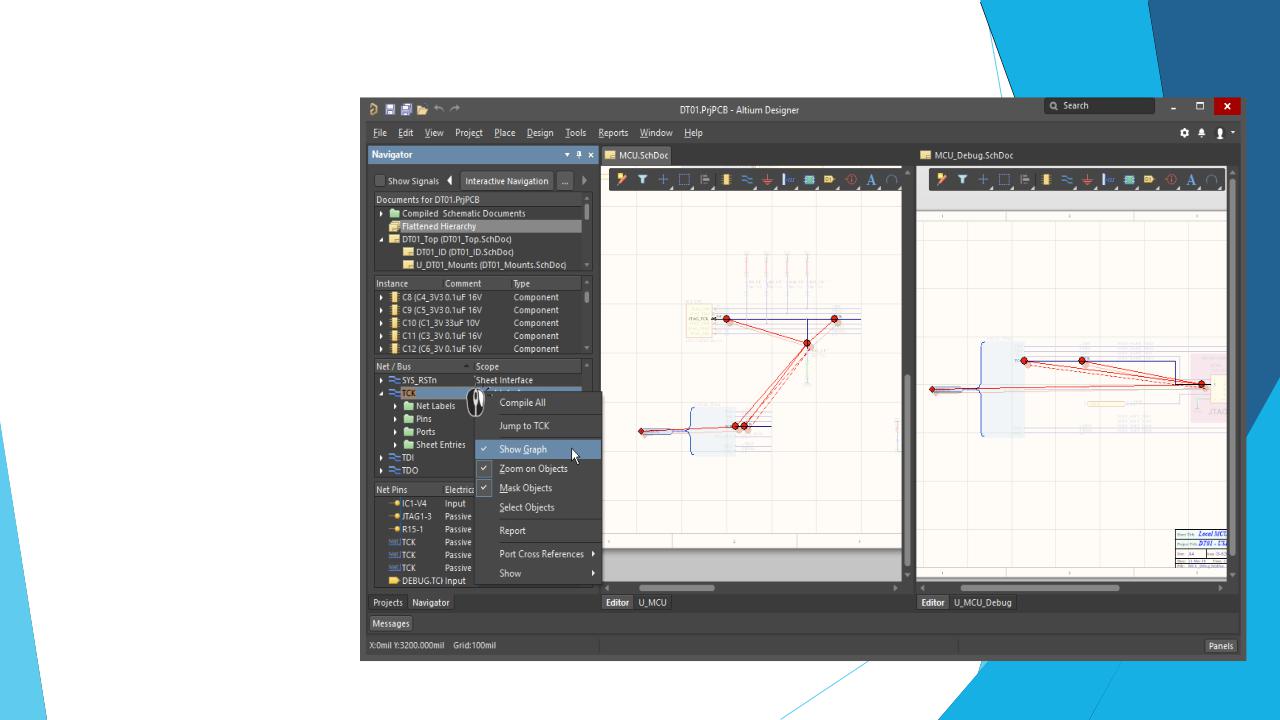1280x720 pixels.
Task: Click the text string A icon in MCU_Debug toolbar
Action: 1192,180
